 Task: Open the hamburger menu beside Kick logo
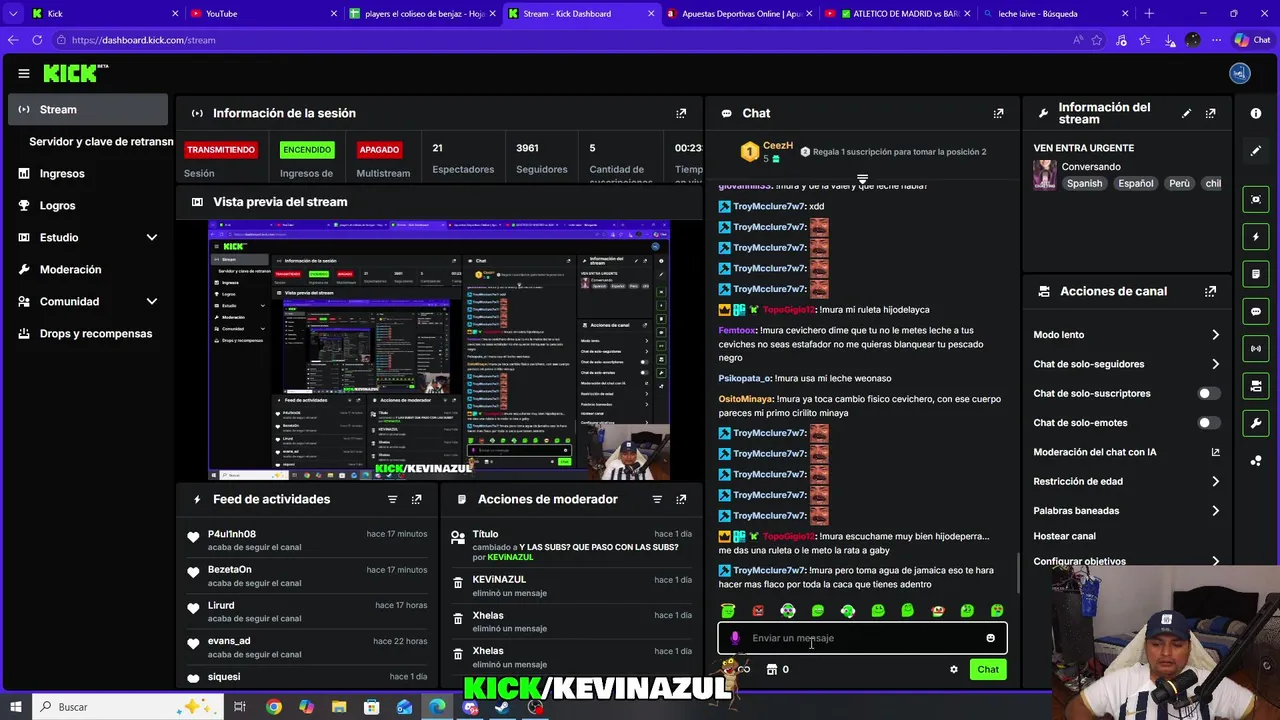tap(24, 73)
